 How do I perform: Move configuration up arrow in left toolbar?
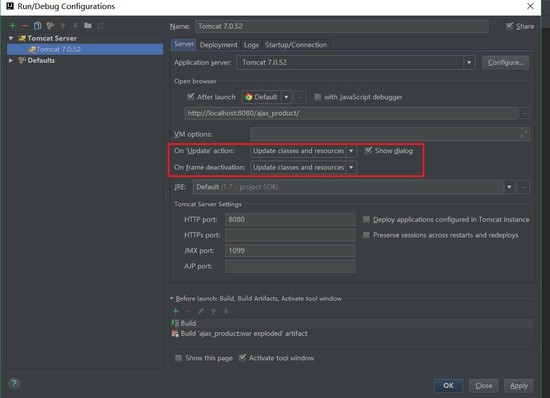tap(63, 26)
